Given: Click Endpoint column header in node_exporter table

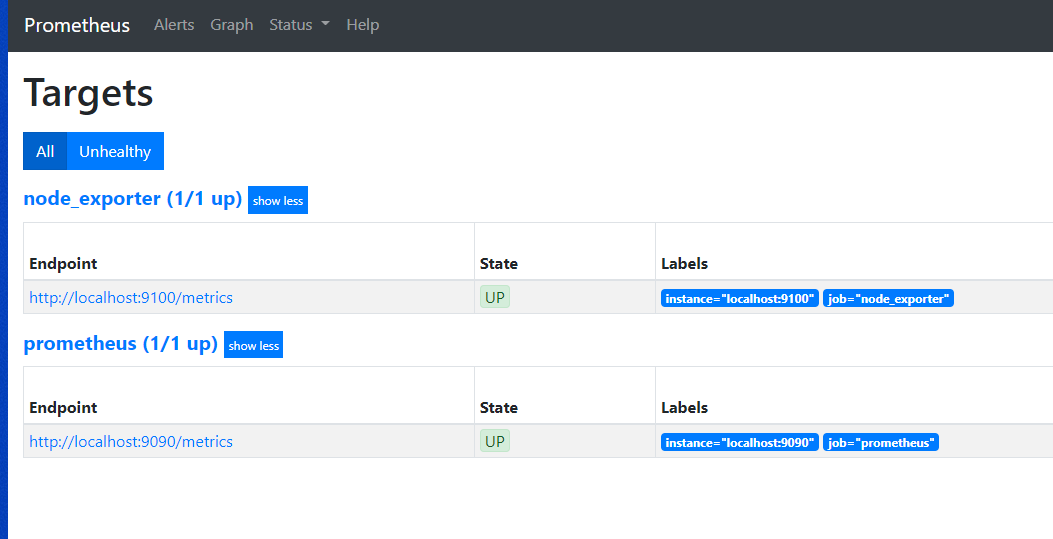Looking at the screenshot, I should click(63, 264).
